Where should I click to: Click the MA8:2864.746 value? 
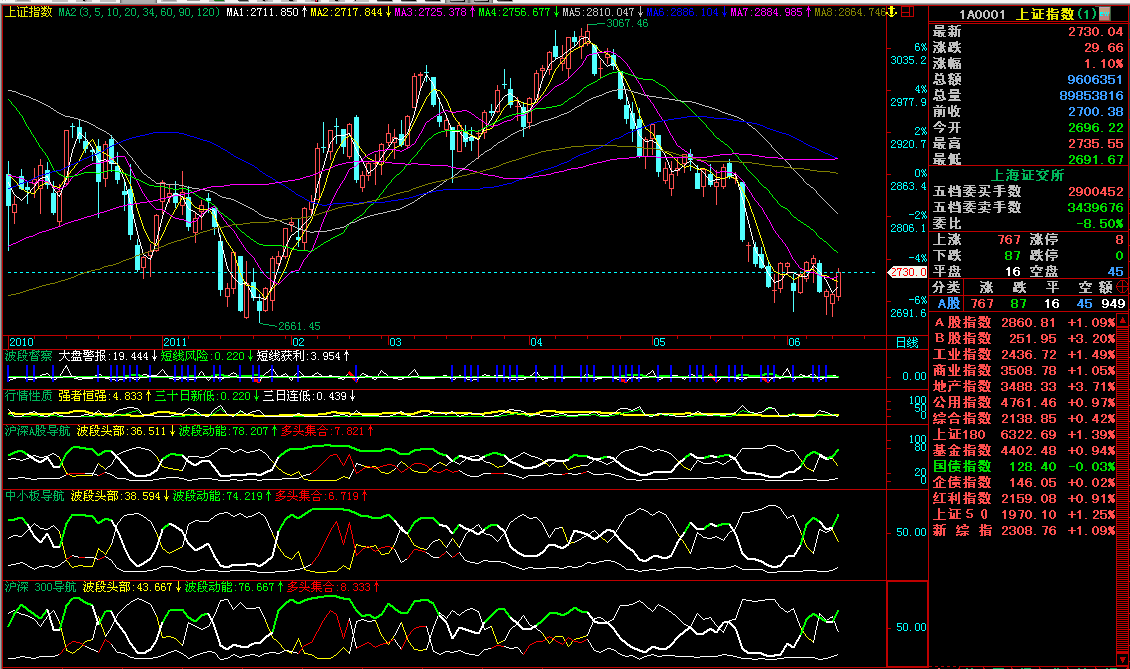(850, 12)
